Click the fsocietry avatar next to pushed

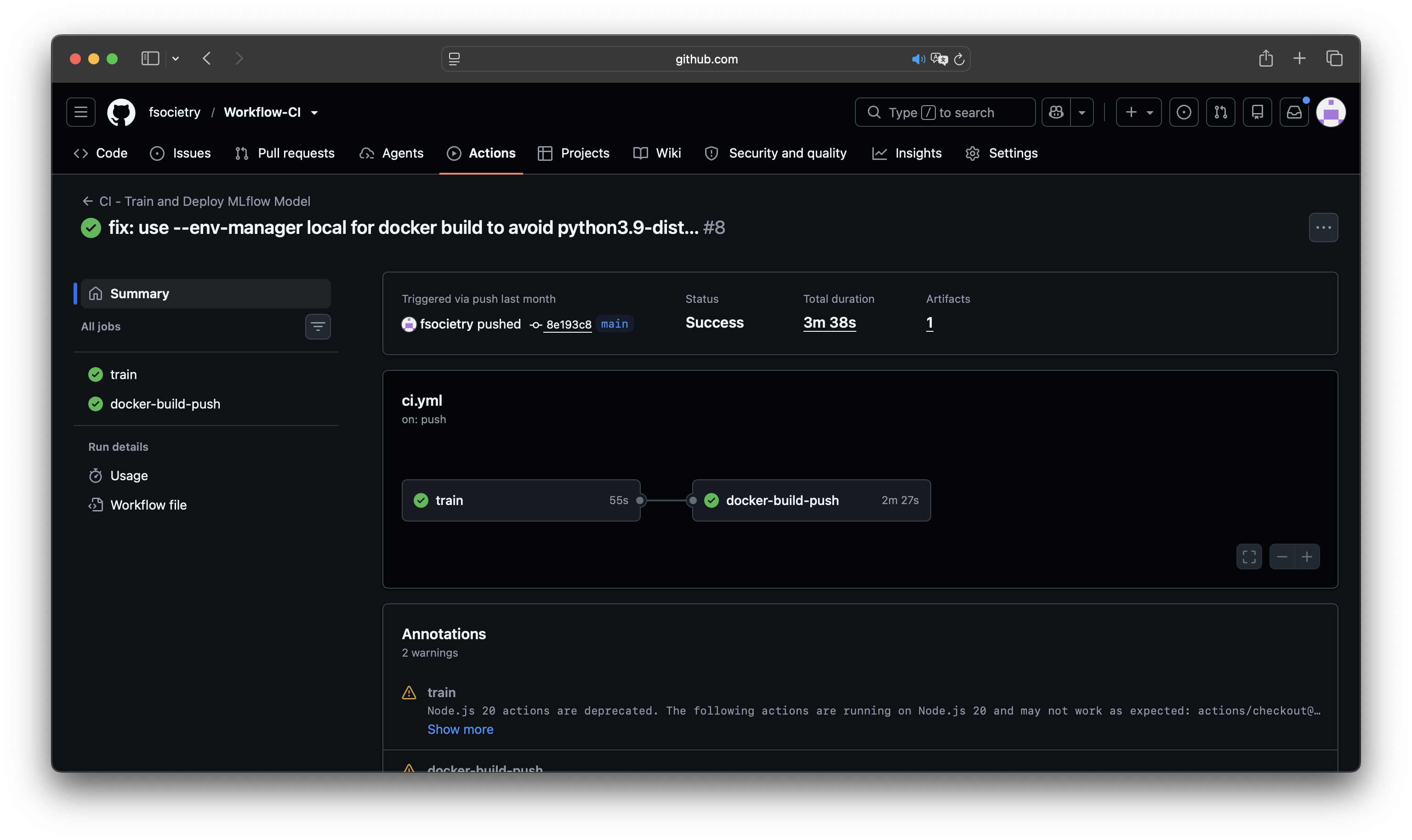[409, 324]
